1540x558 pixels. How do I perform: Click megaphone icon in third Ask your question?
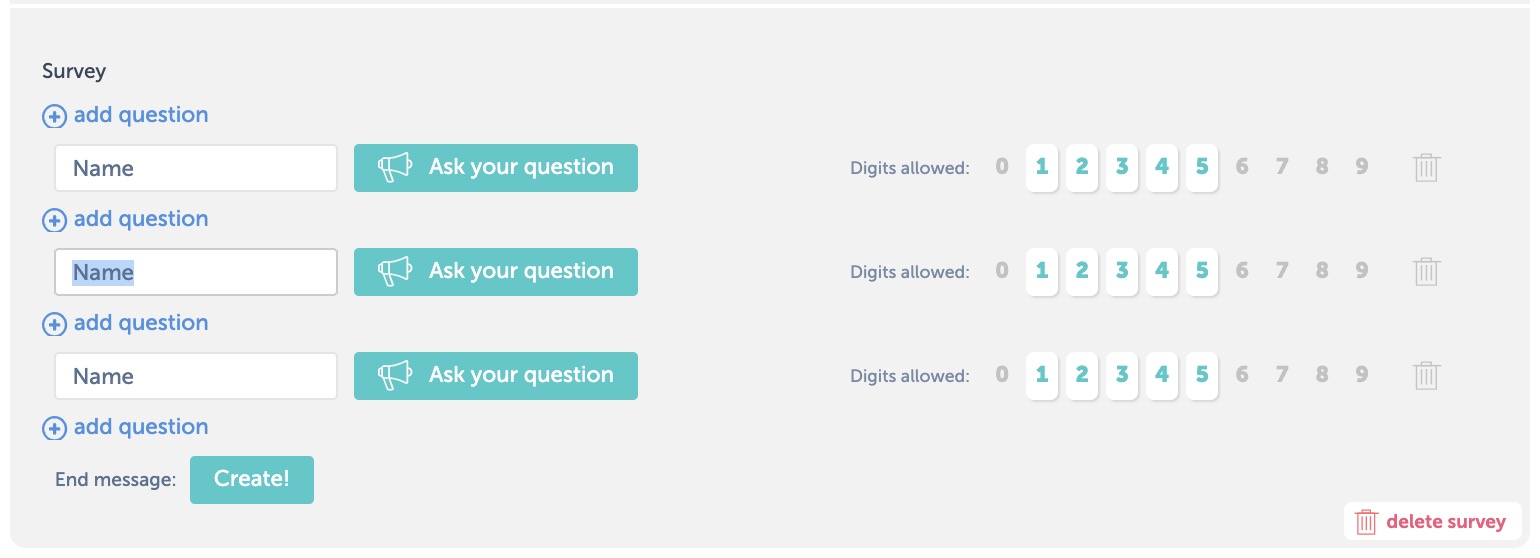(x=394, y=376)
